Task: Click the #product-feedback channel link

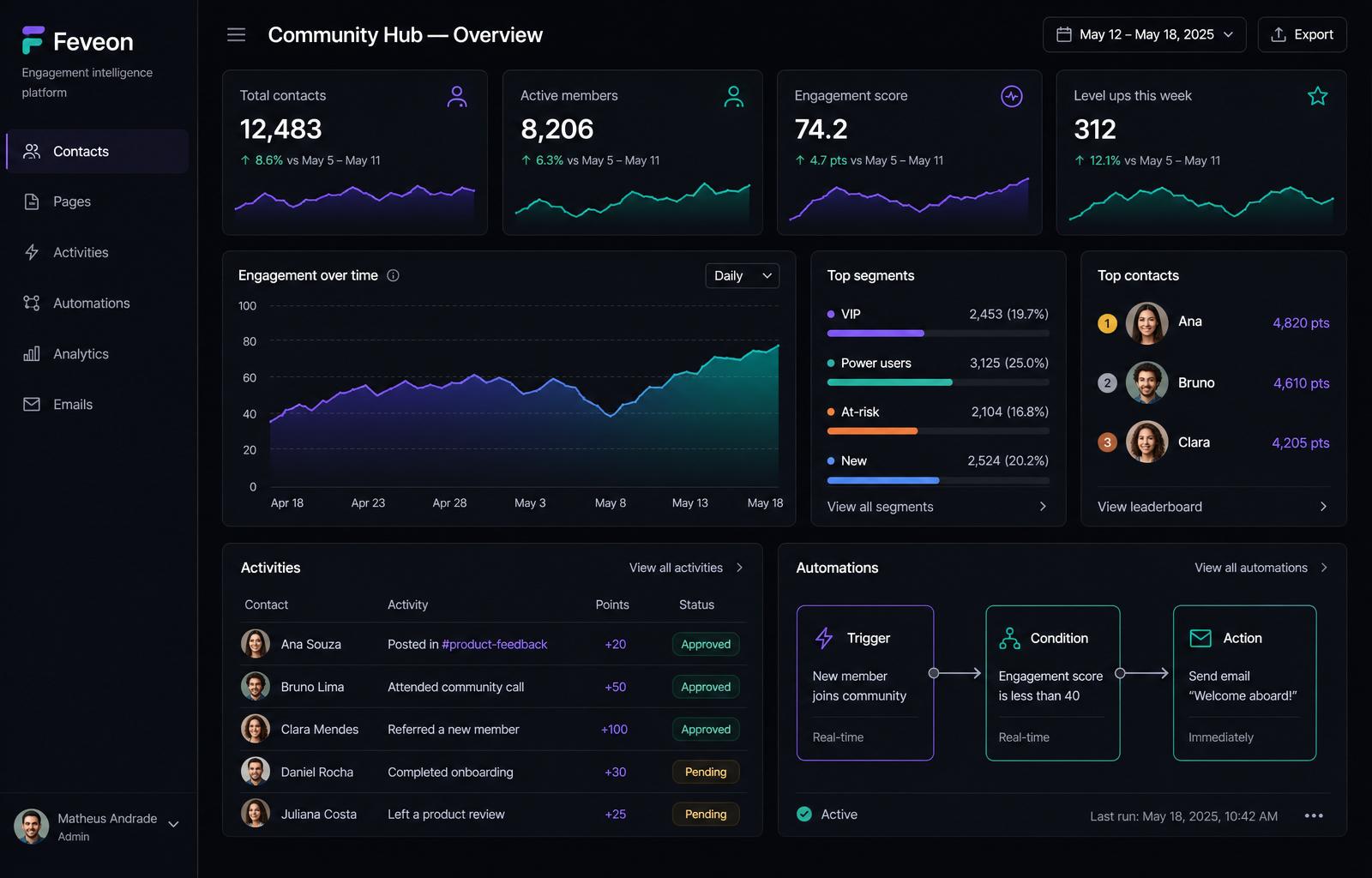Action: [x=494, y=644]
